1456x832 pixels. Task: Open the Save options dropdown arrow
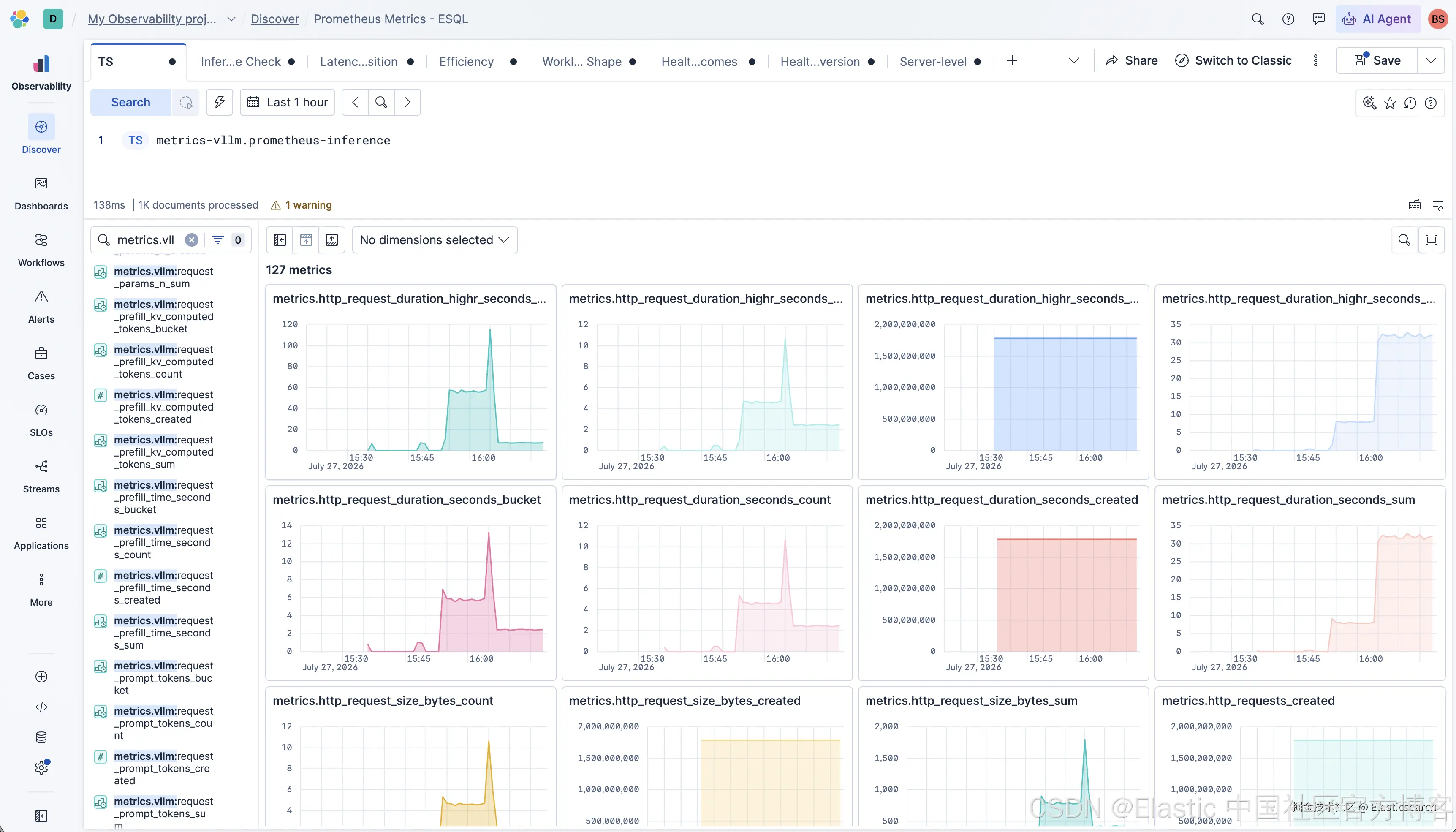click(x=1431, y=60)
